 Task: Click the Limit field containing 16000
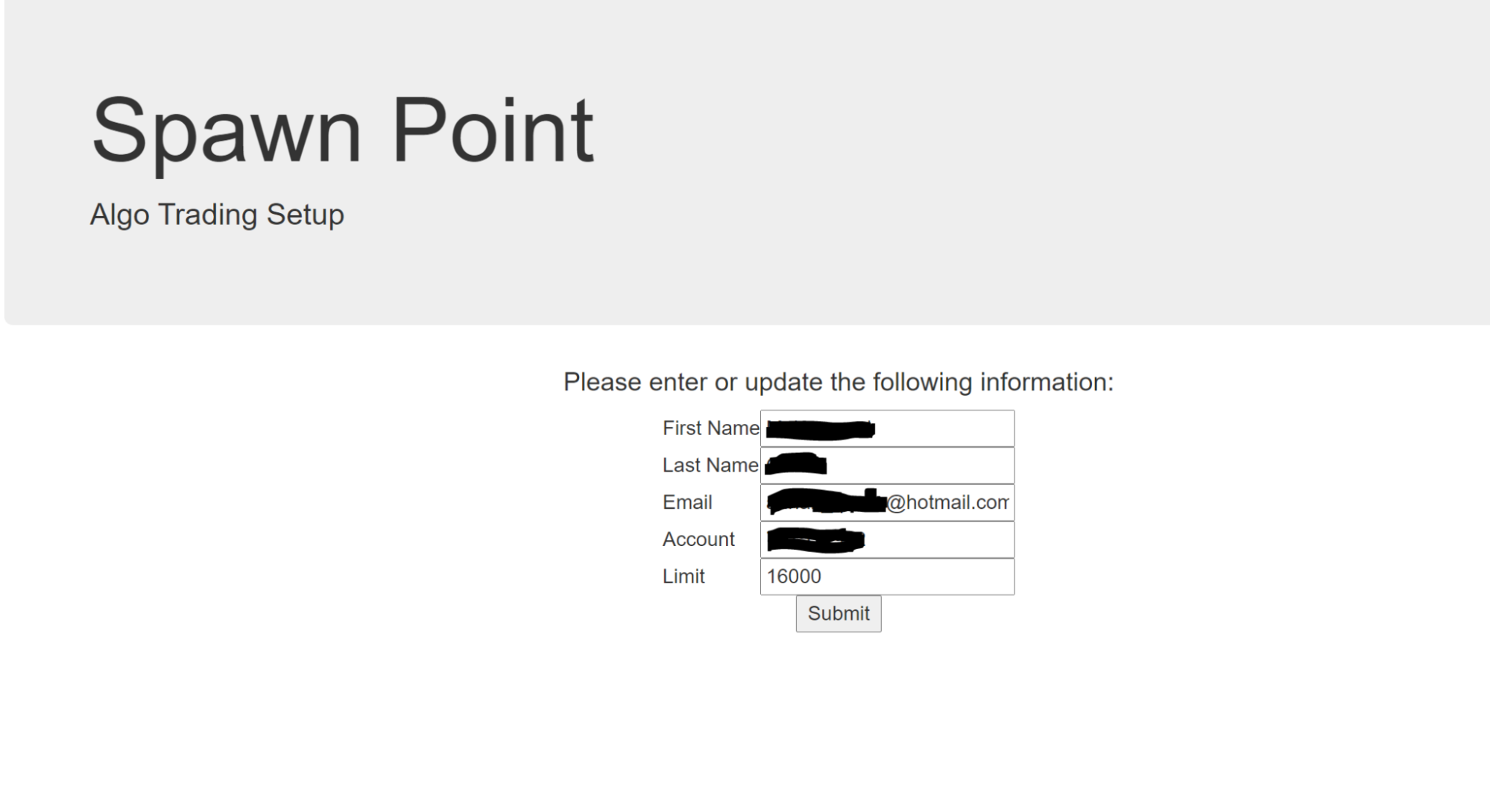[887, 577]
